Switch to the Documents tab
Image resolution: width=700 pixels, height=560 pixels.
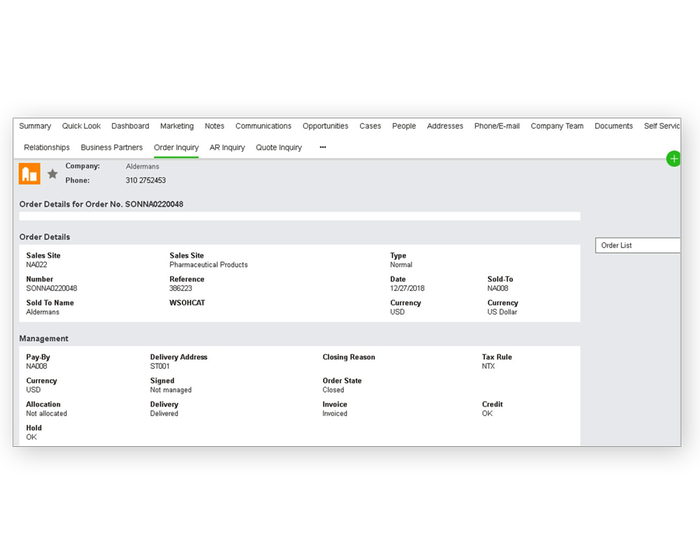pyautogui.click(x=613, y=126)
